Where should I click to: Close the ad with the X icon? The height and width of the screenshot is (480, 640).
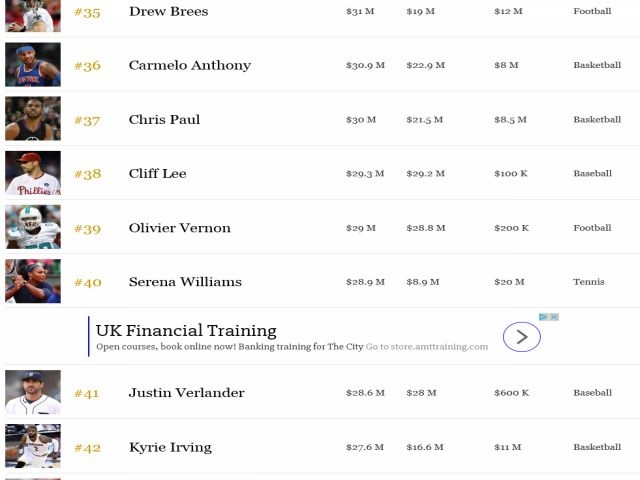coord(554,317)
